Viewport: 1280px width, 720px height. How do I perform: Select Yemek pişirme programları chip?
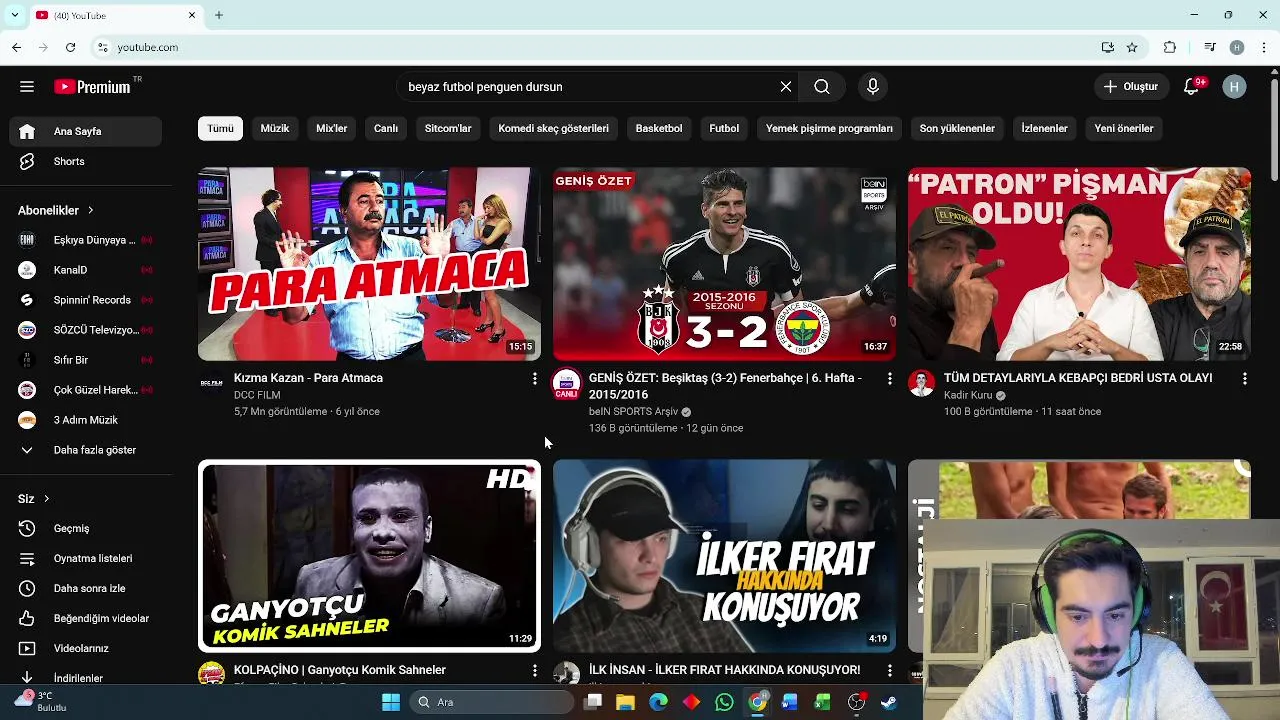[x=829, y=128]
